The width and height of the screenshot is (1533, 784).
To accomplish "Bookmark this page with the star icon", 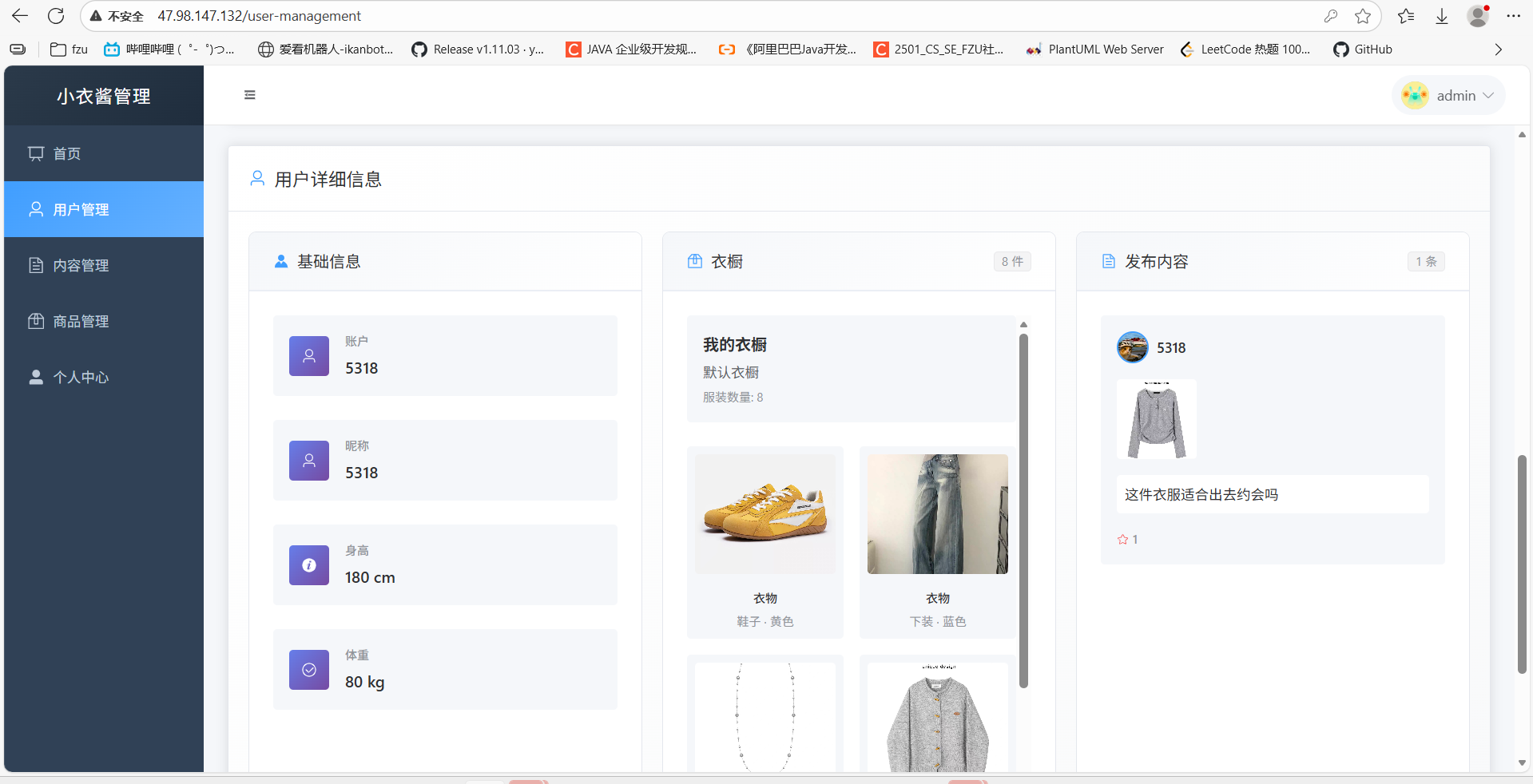I will coord(1363,16).
